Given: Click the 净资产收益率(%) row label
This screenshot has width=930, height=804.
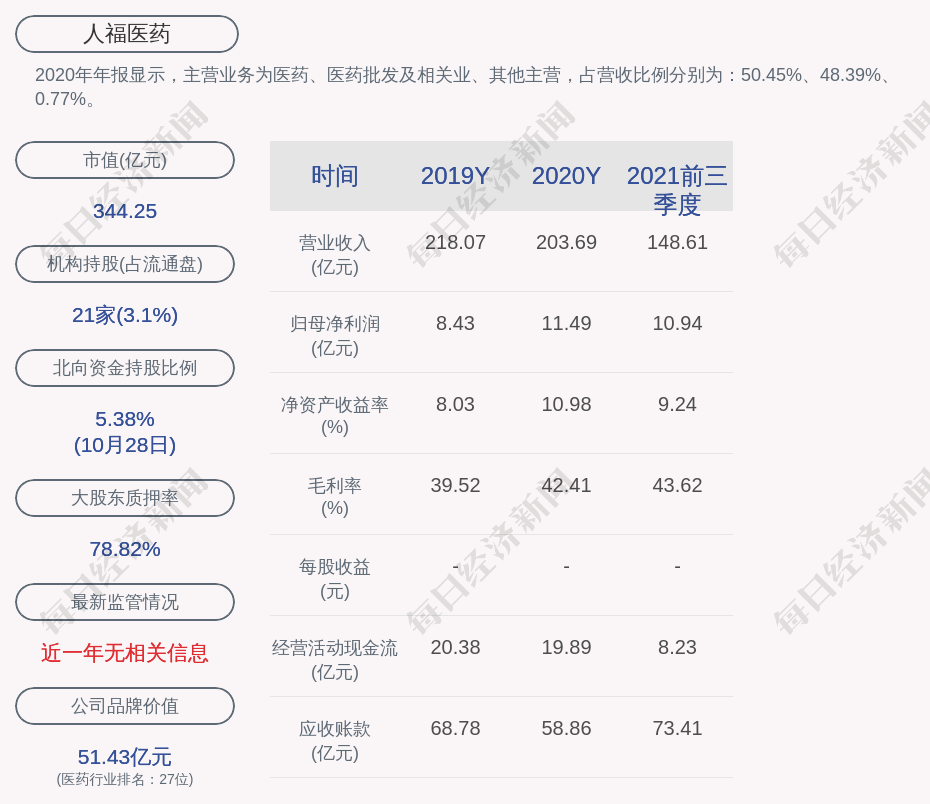Looking at the screenshot, I should pos(335,416).
